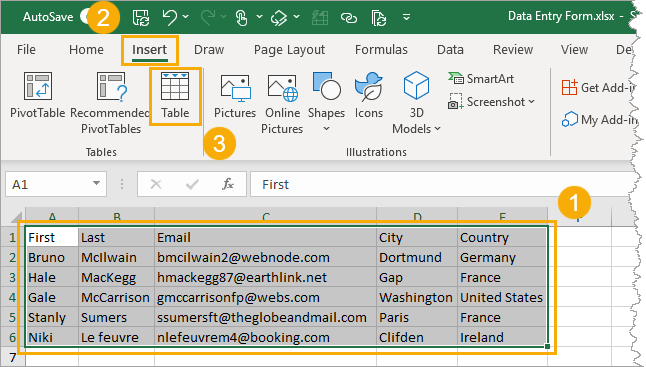Expand the 3D Models dropdown chevron
Viewport: 646px width, 367px height.
(438, 129)
